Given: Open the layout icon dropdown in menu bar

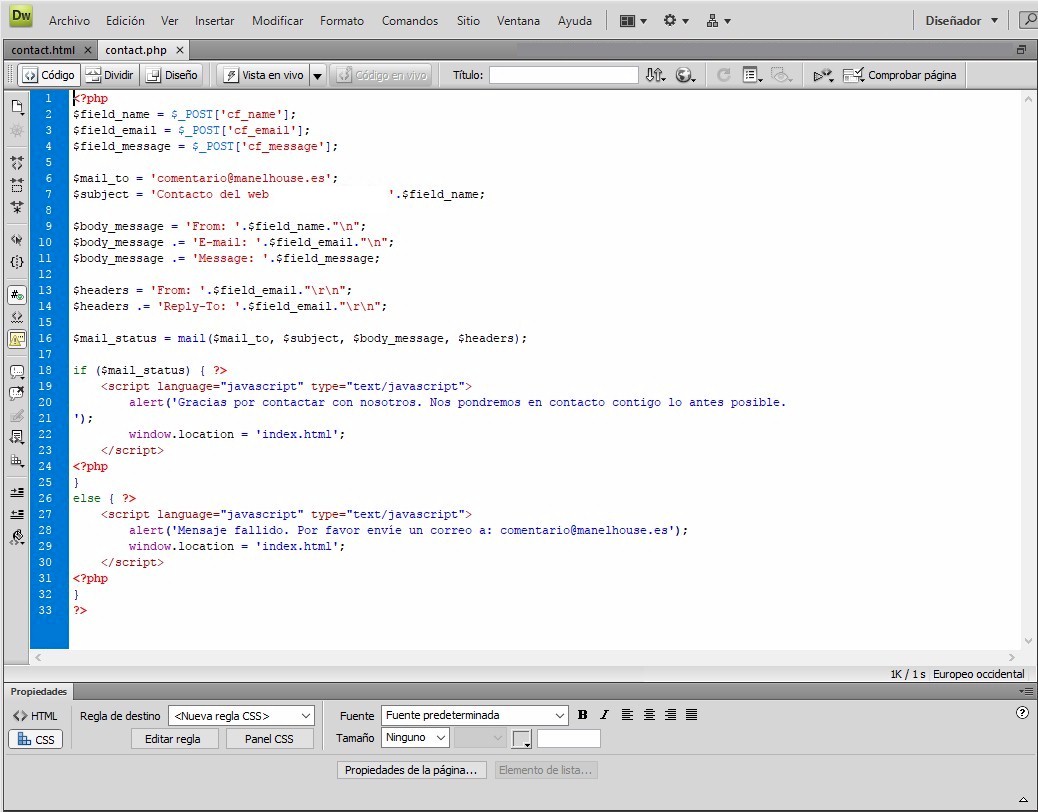Looking at the screenshot, I should click(633, 21).
